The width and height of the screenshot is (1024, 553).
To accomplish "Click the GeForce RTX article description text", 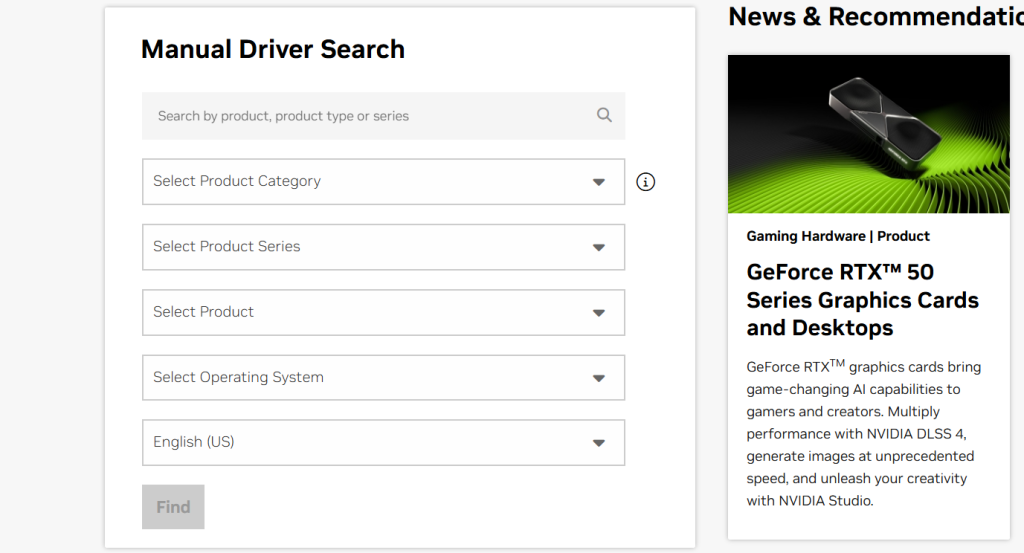I will (862, 434).
